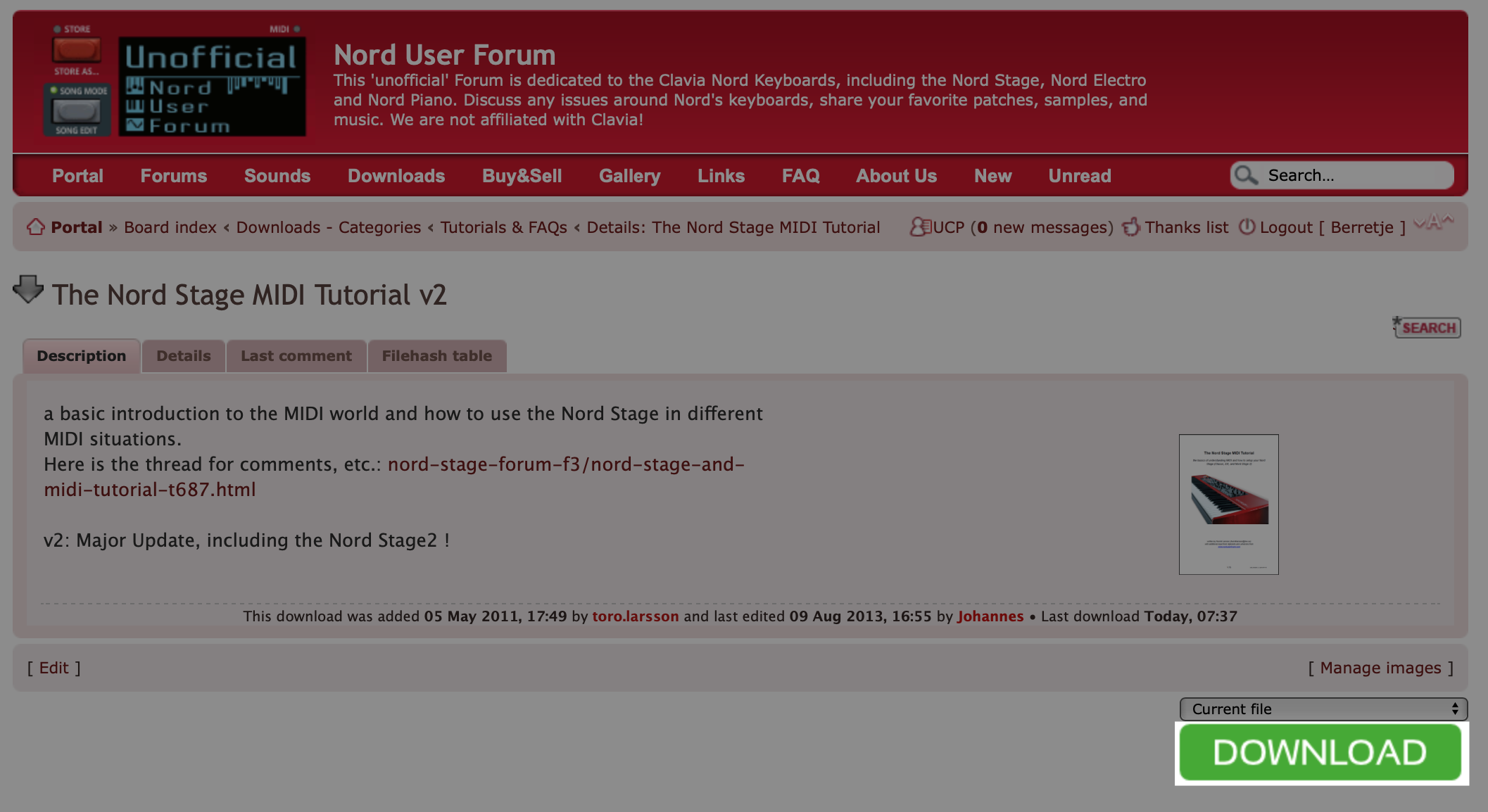The image size is (1488, 812).
Task: Click the last download time Today, 07:37
Action: (x=1191, y=616)
